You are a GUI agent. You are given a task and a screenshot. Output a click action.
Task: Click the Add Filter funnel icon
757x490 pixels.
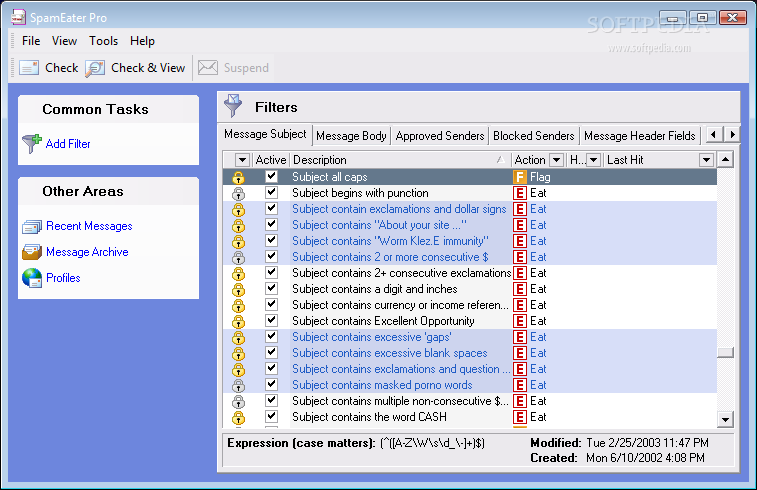(32, 143)
